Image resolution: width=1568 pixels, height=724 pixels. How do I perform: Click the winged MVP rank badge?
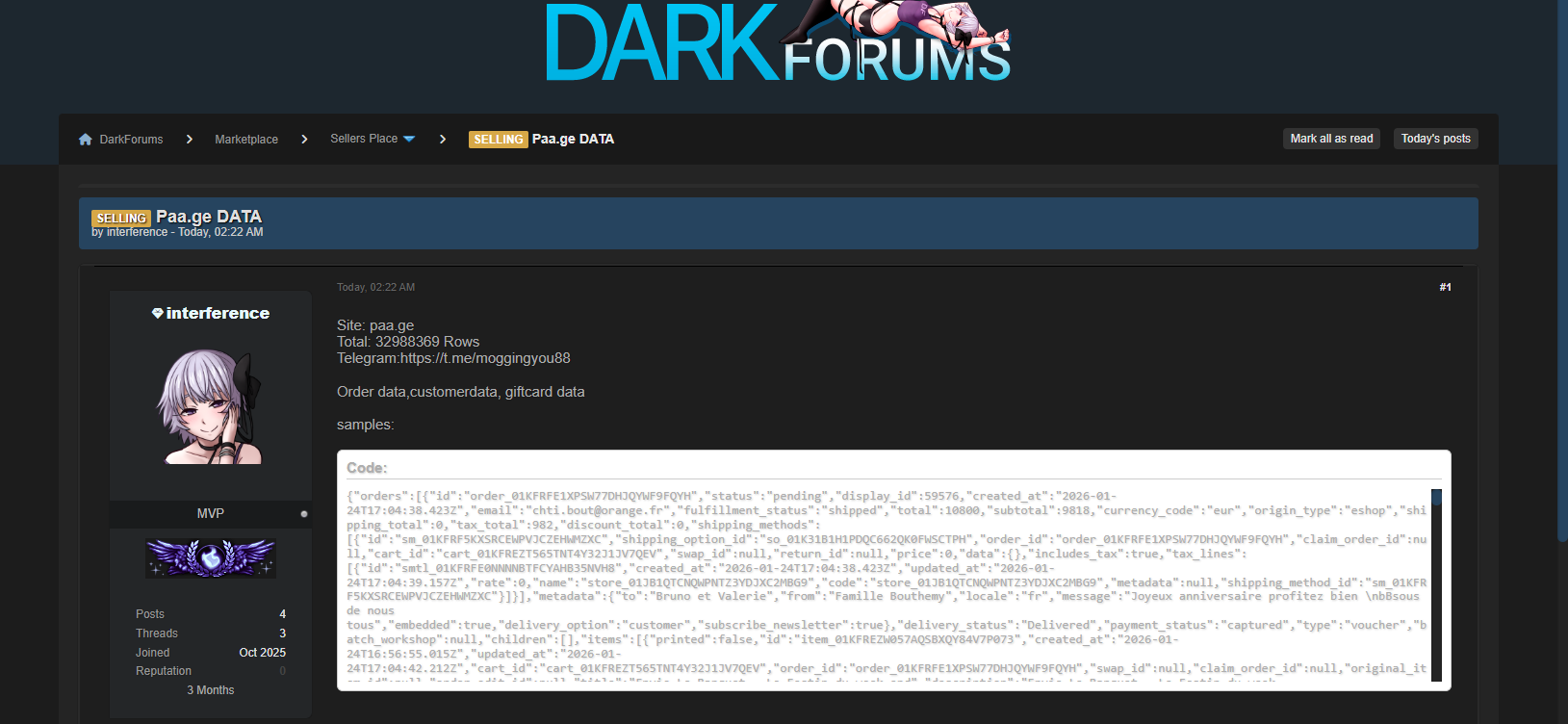(x=211, y=558)
